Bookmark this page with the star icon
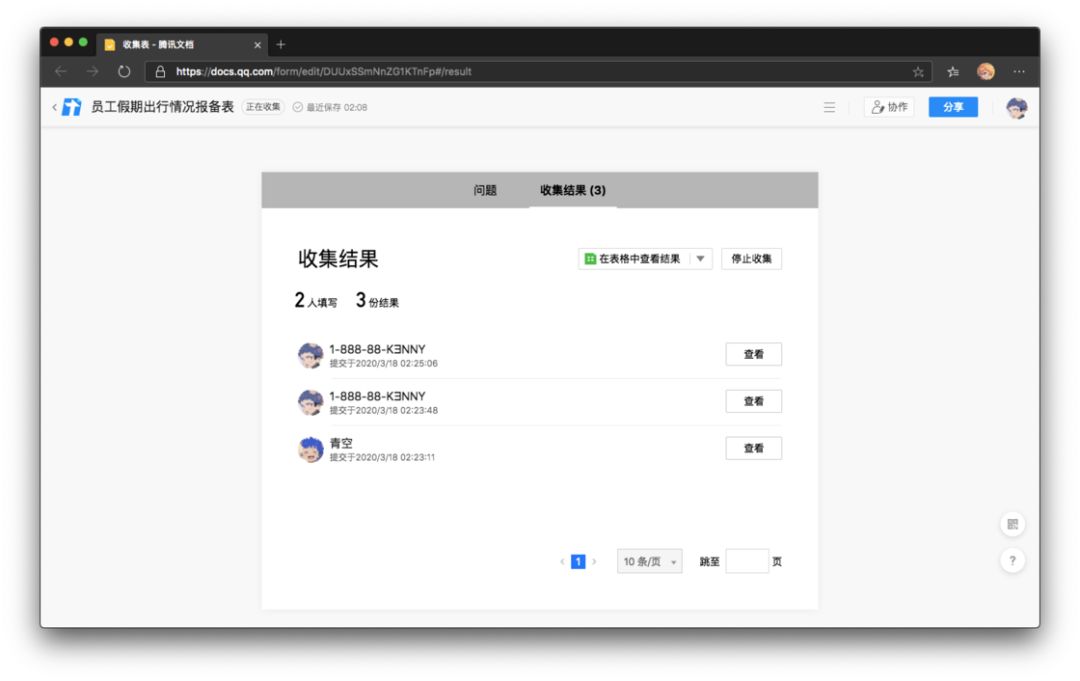The width and height of the screenshot is (1080, 681). point(918,72)
